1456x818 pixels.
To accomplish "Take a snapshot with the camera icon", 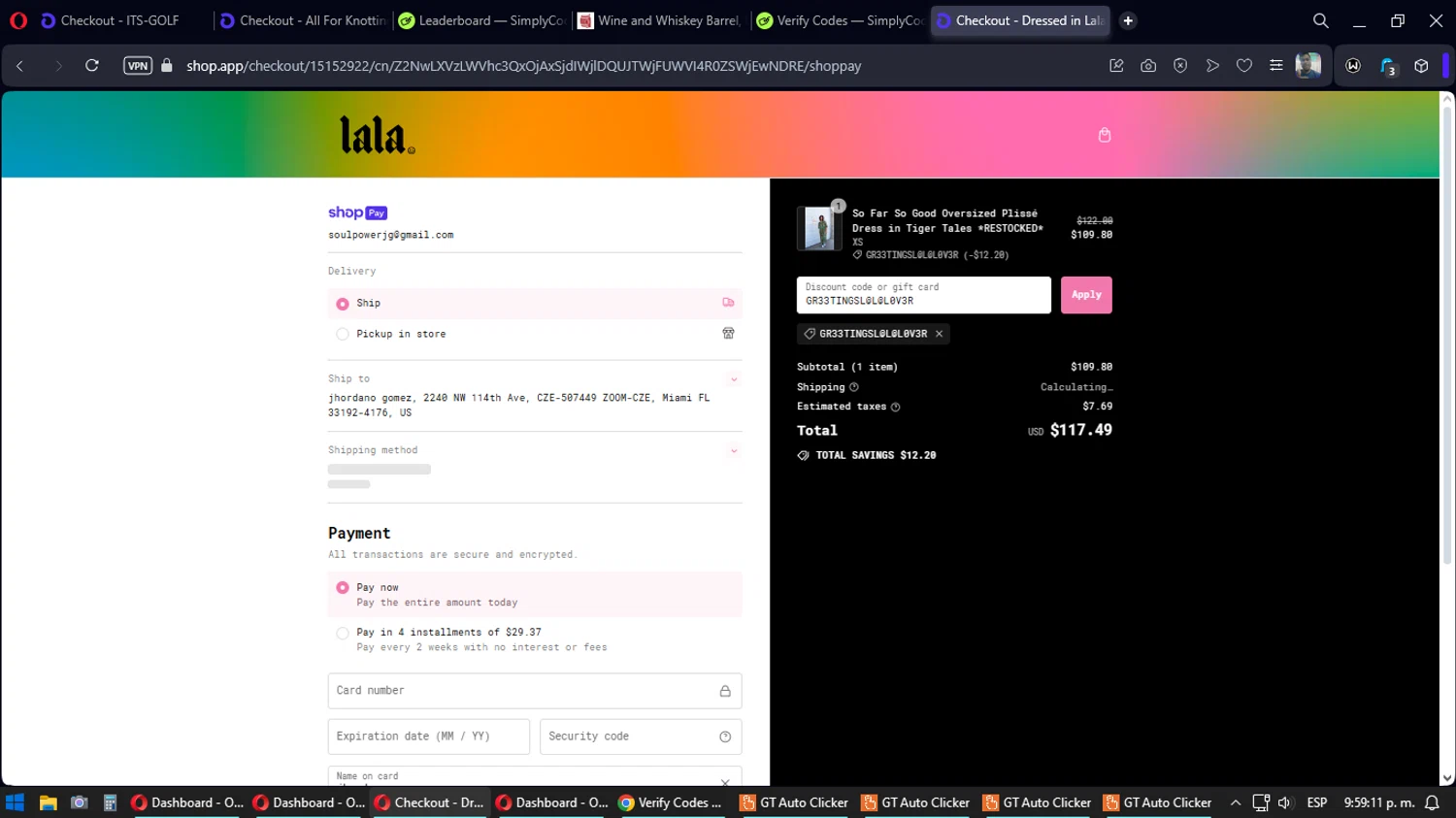I will click(x=1148, y=66).
